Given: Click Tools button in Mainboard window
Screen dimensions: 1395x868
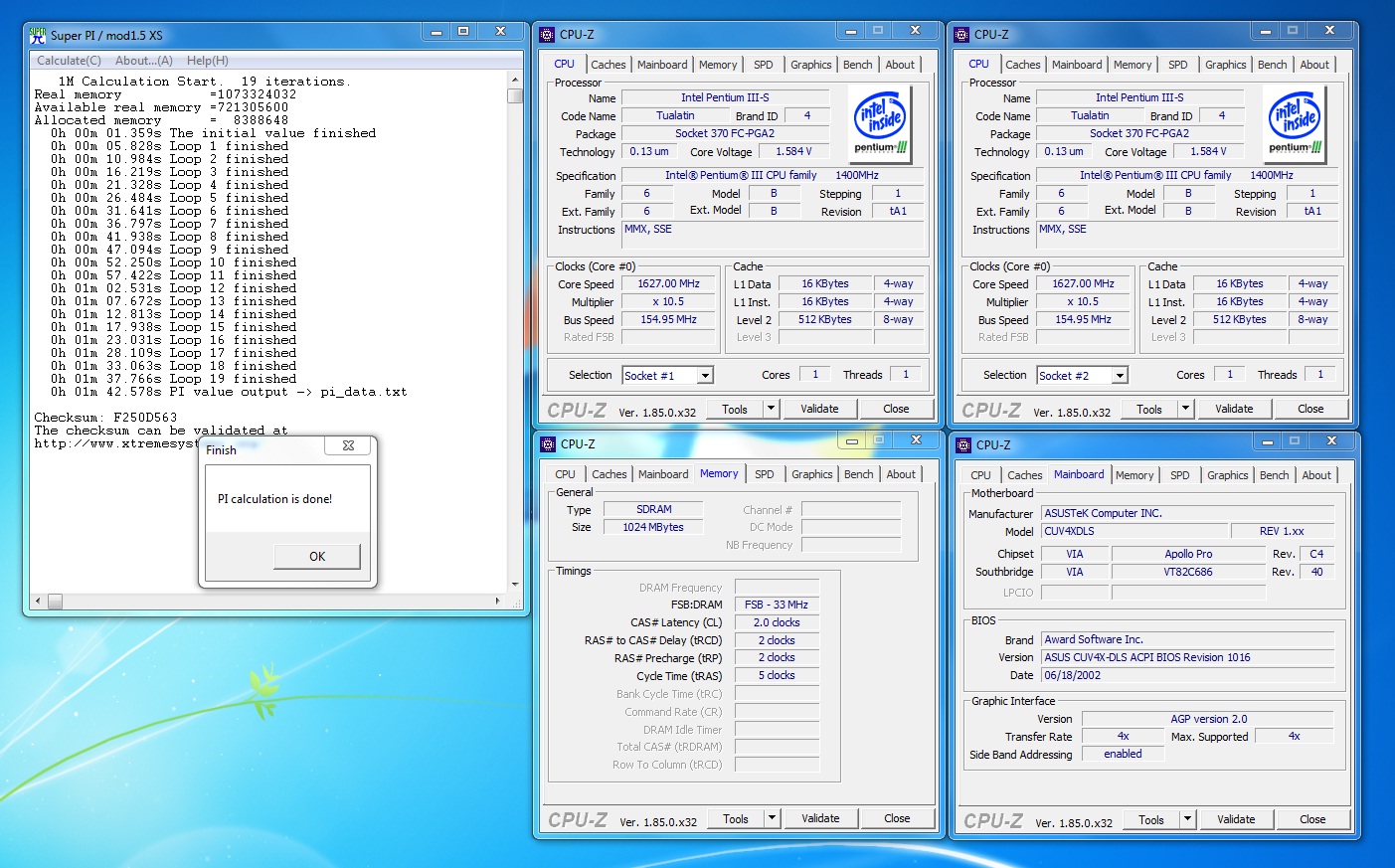Looking at the screenshot, I should click(1151, 819).
